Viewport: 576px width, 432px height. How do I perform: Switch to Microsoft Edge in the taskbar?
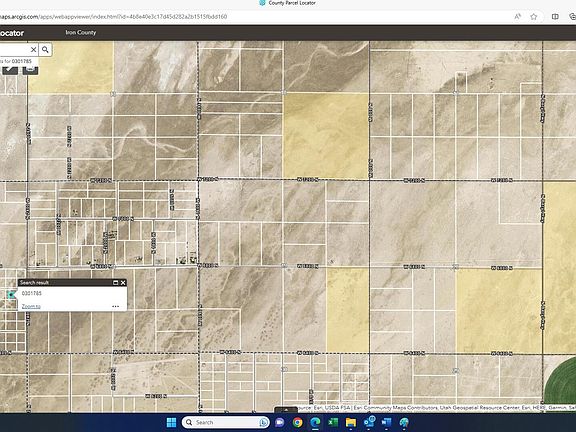pyautogui.click(x=315, y=422)
